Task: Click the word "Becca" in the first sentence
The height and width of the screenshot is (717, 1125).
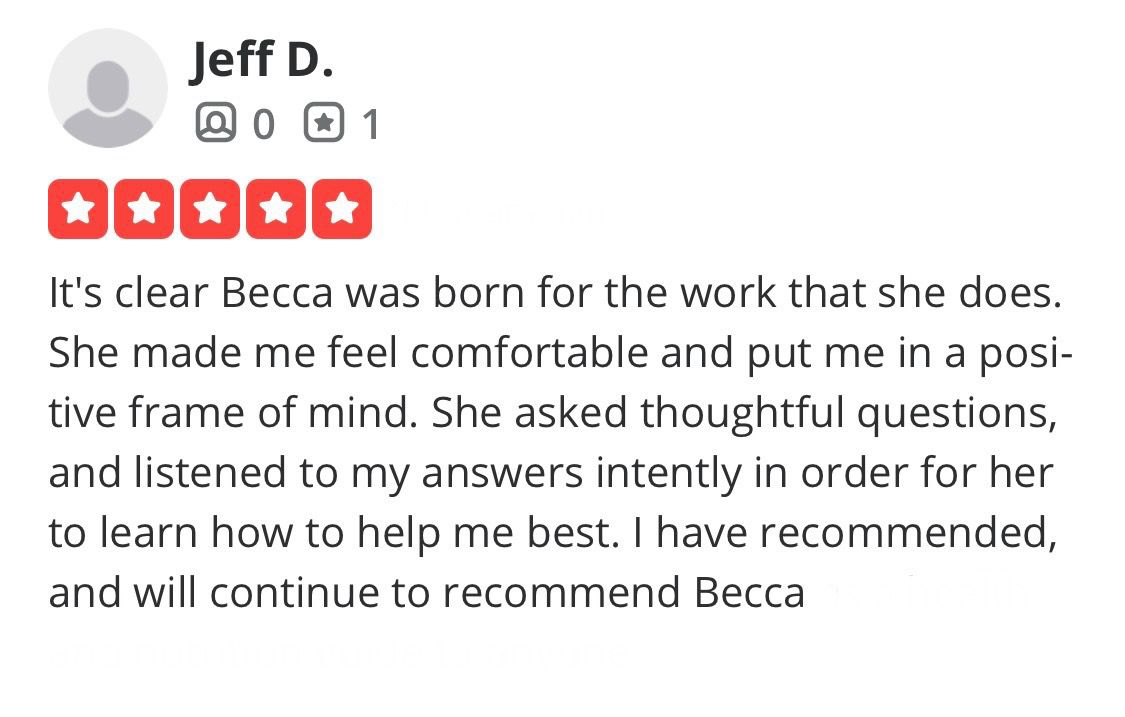Action: tap(277, 293)
